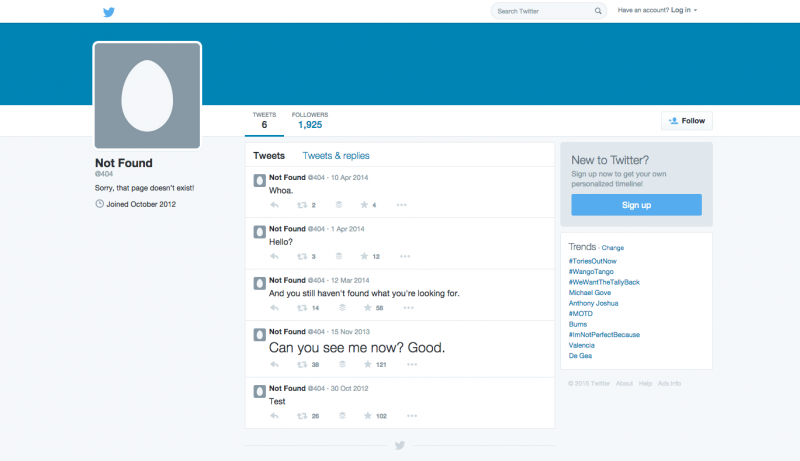Viewport: 800px width, 461px height.
Task: Open the Ads info footer link
Action: pyautogui.click(x=669, y=383)
